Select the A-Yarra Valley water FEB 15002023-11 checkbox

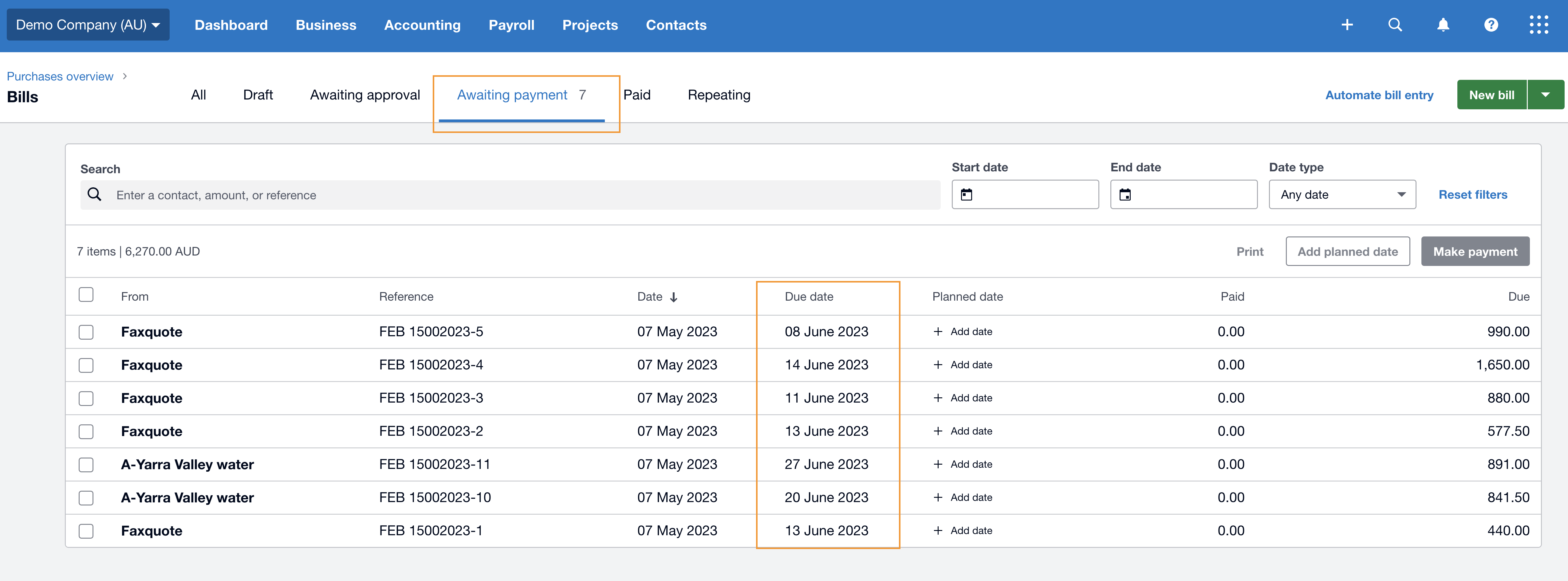coord(86,465)
